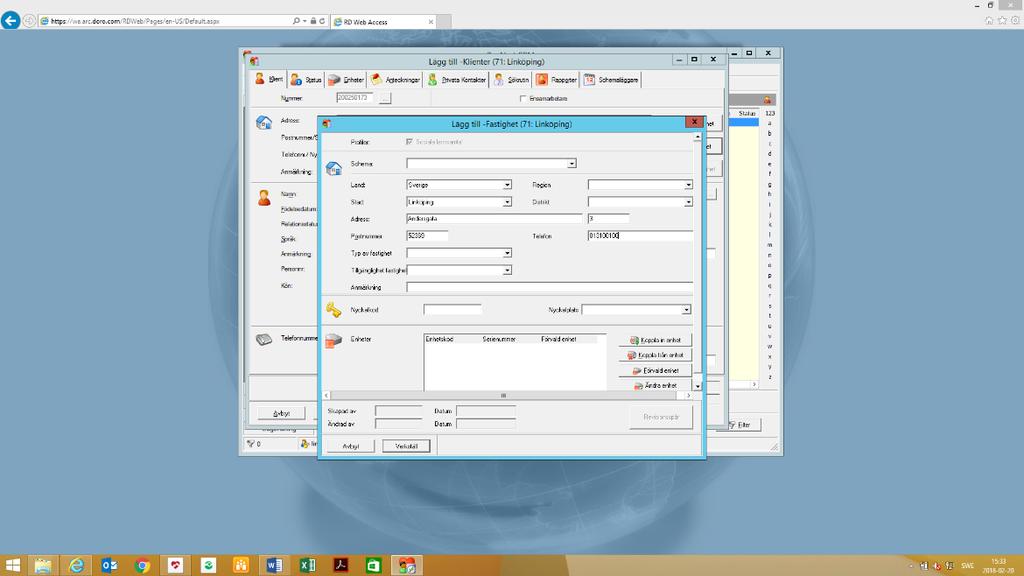Click the Koppla in enhet button
The height and width of the screenshot is (576, 1024).
pos(655,340)
